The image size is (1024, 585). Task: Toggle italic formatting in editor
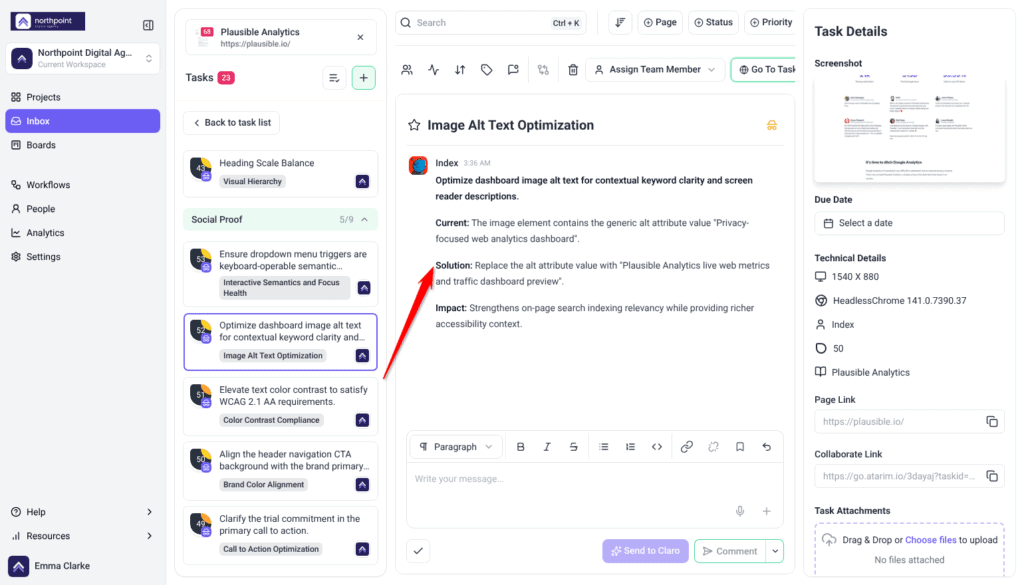547,447
